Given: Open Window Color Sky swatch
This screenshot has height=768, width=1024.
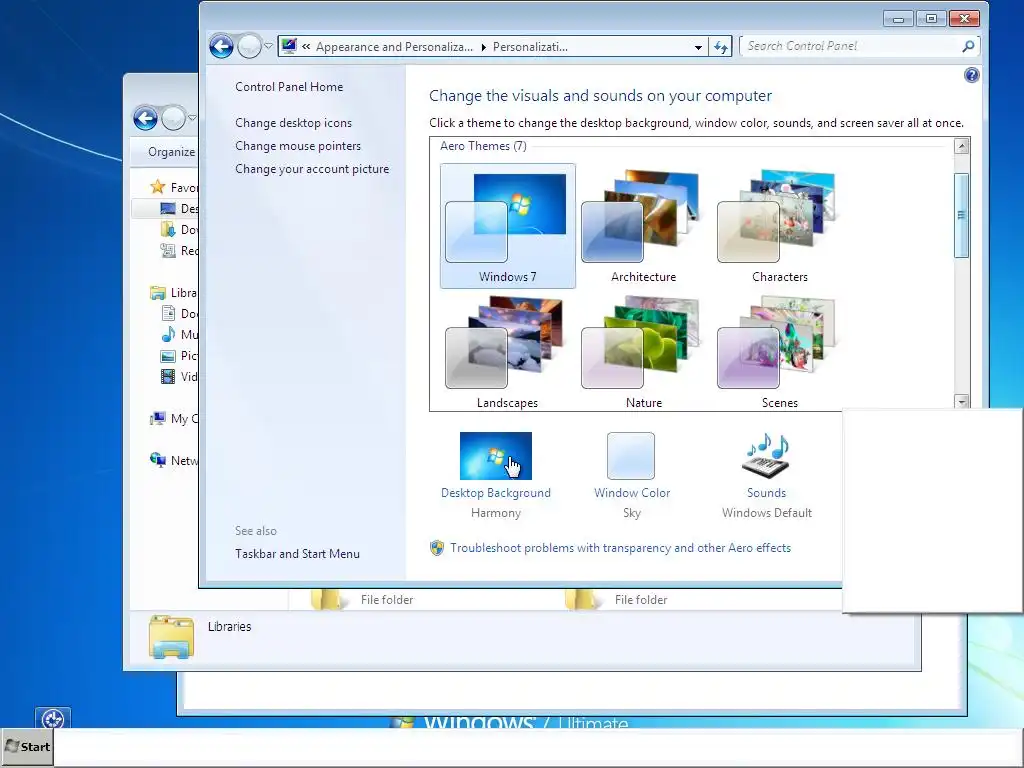Looking at the screenshot, I should click(x=631, y=456).
